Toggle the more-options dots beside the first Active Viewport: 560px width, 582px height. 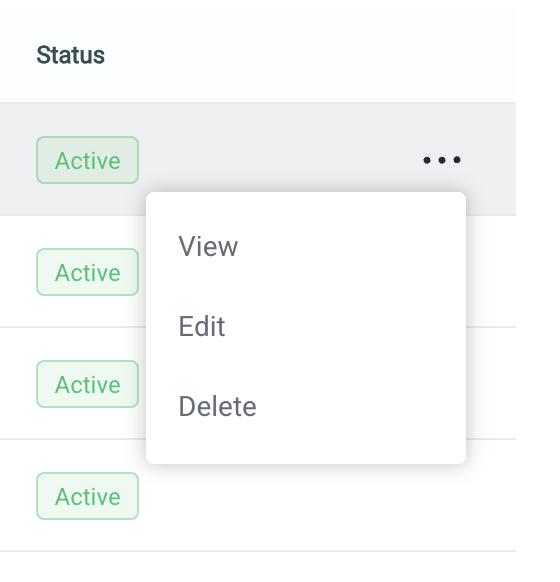point(442,160)
